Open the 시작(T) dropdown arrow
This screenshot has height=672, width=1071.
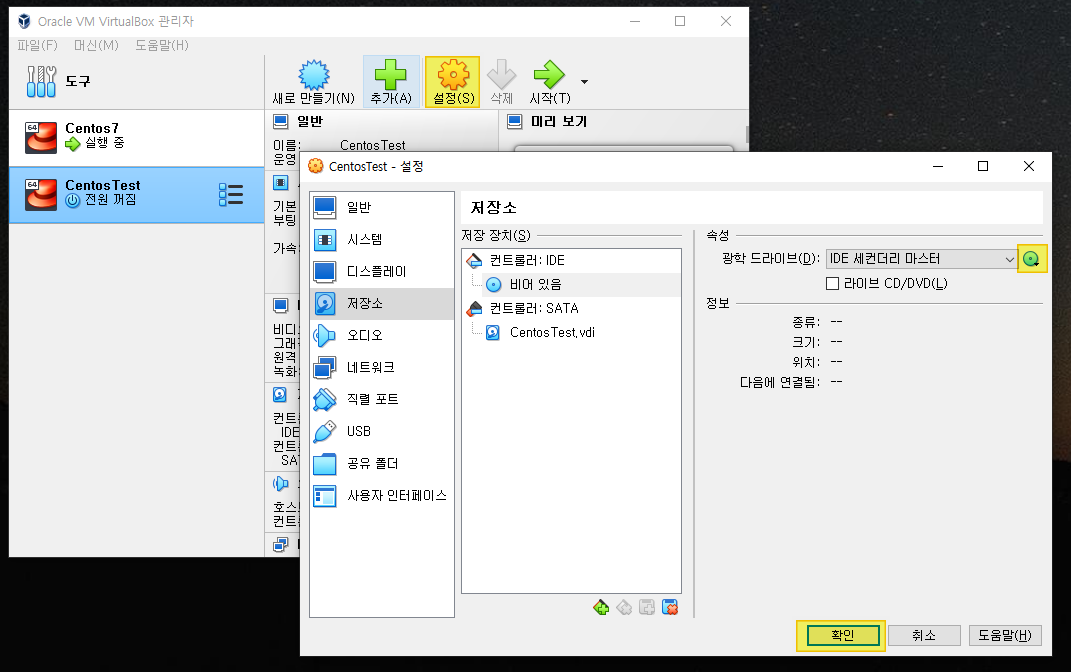click(584, 82)
